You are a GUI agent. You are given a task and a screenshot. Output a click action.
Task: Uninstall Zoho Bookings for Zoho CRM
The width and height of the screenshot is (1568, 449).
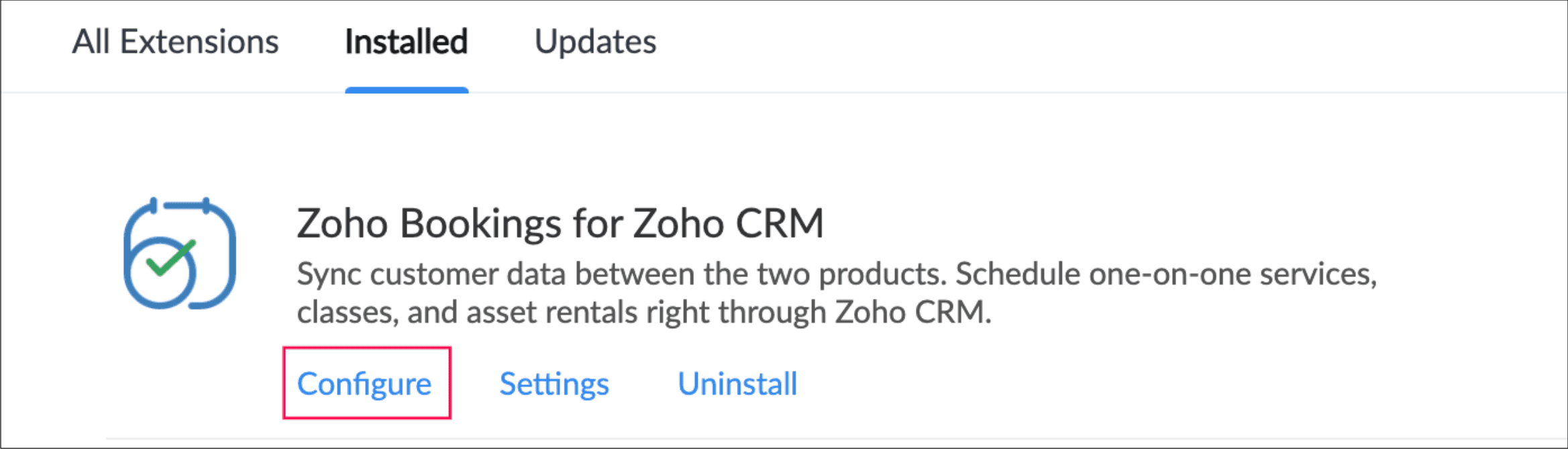(737, 384)
